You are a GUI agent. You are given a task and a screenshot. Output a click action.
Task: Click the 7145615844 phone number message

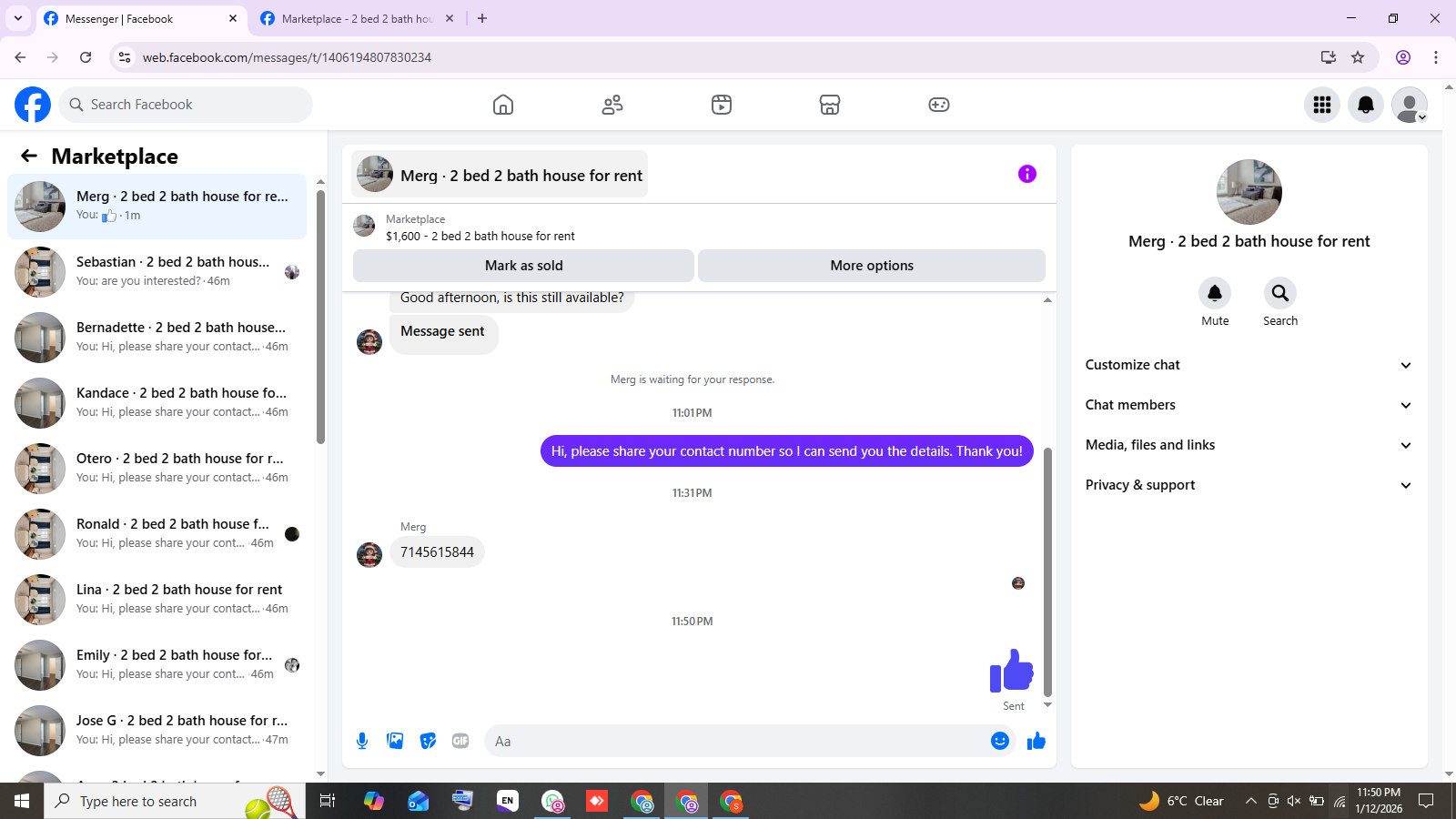[437, 552]
